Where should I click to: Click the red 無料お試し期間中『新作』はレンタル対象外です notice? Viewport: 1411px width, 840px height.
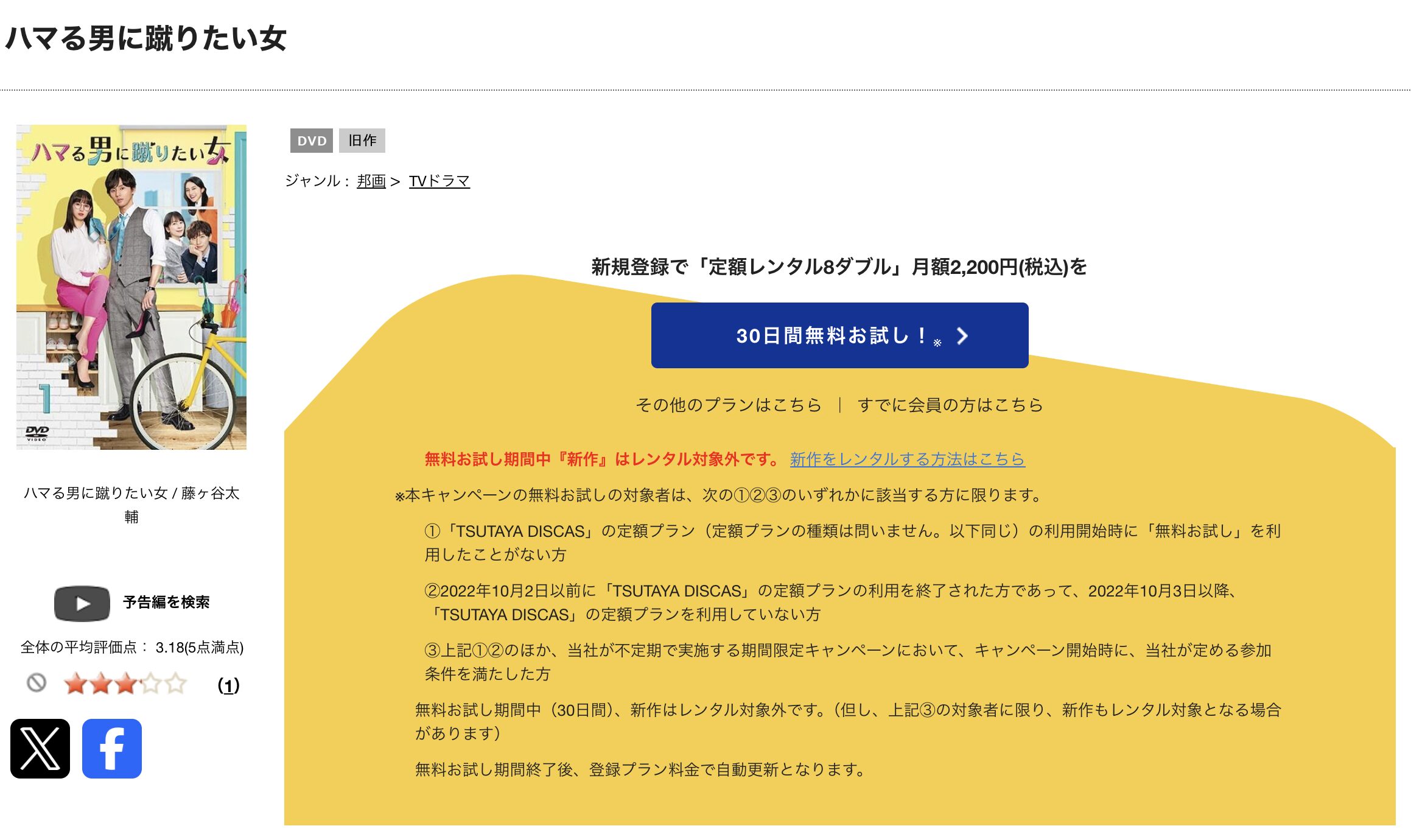pos(601,459)
